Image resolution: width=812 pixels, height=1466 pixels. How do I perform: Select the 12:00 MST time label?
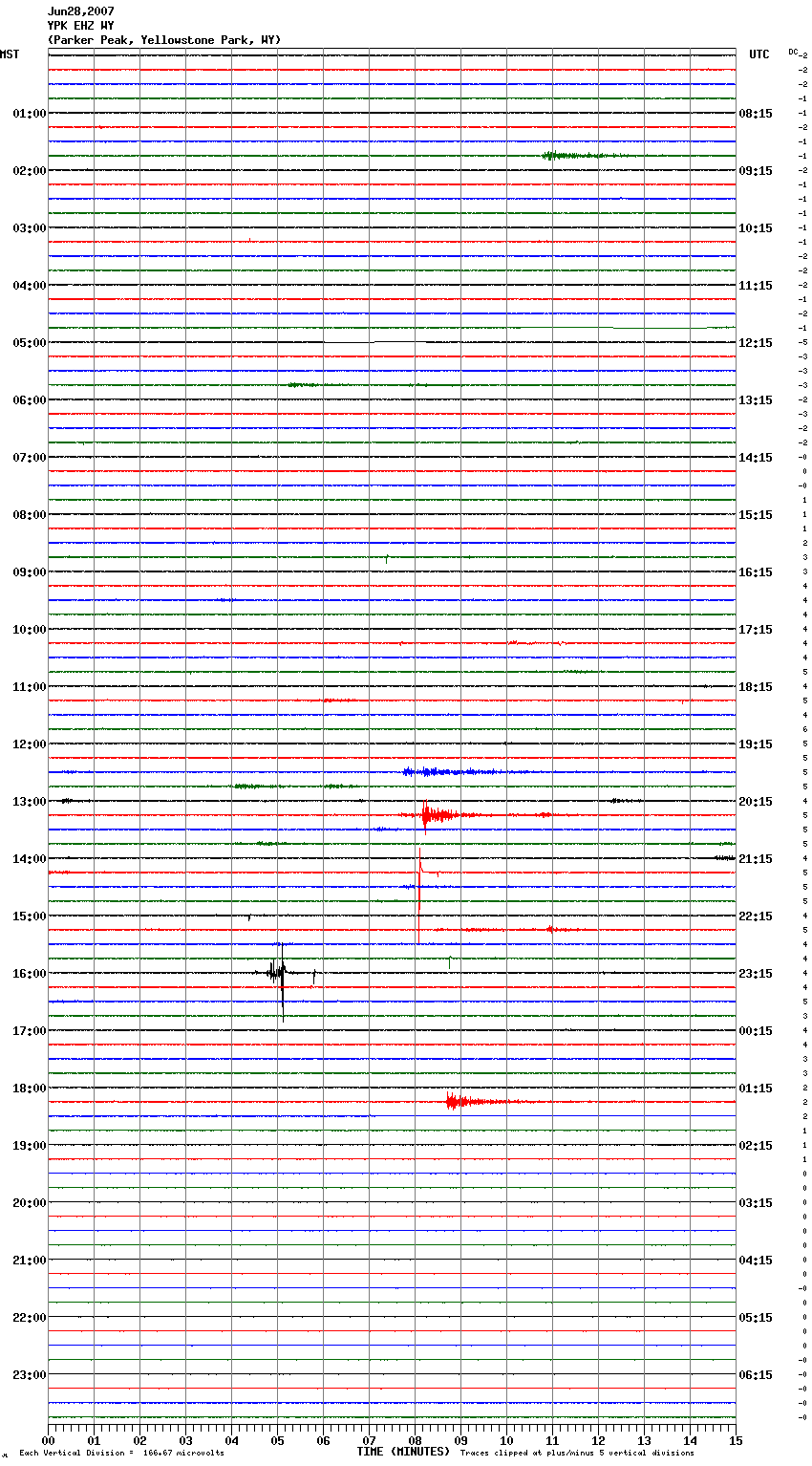pyautogui.click(x=30, y=744)
